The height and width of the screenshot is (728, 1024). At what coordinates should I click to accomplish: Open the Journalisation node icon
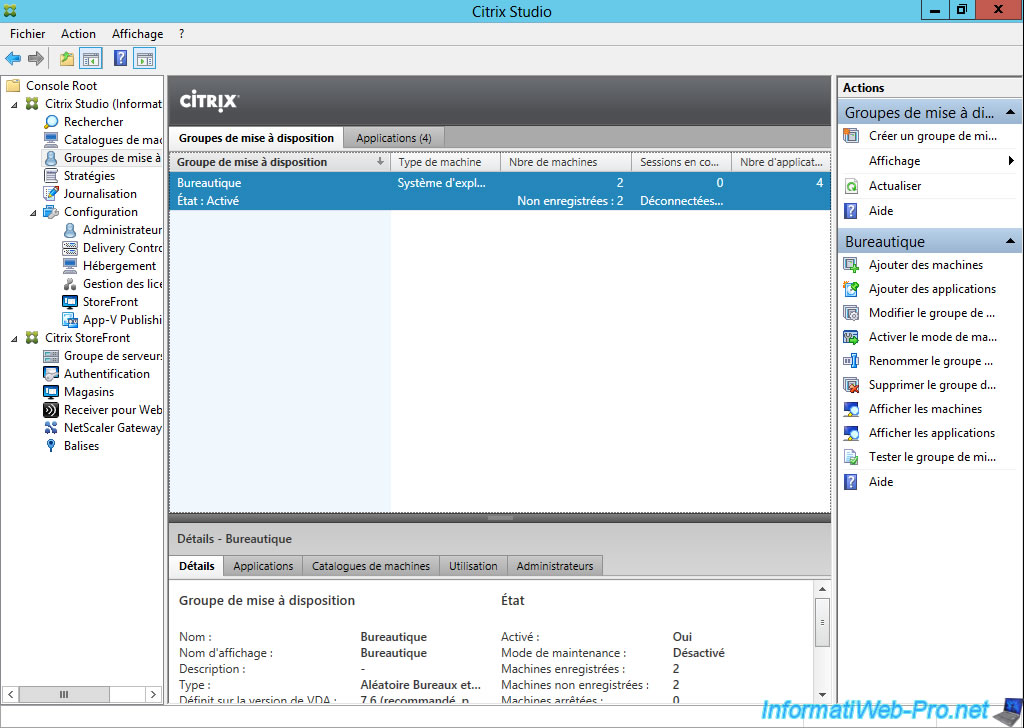(51, 193)
